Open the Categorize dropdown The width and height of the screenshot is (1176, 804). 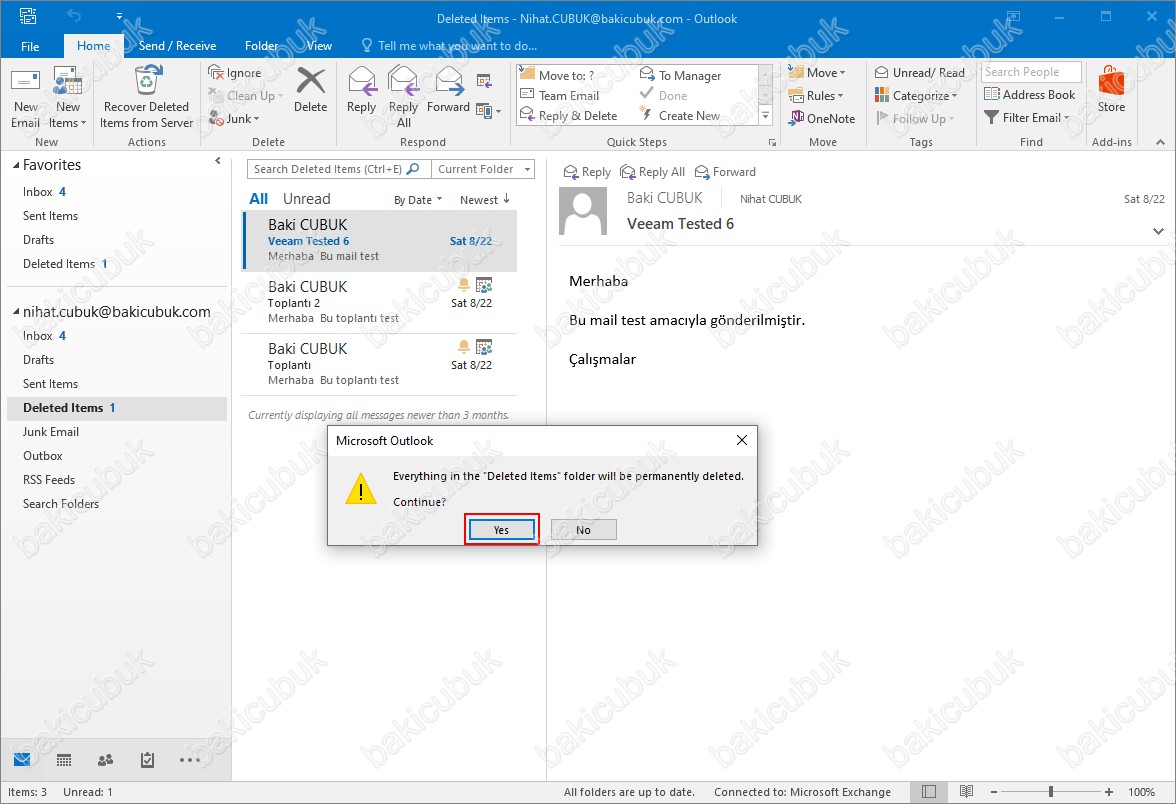click(916, 95)
